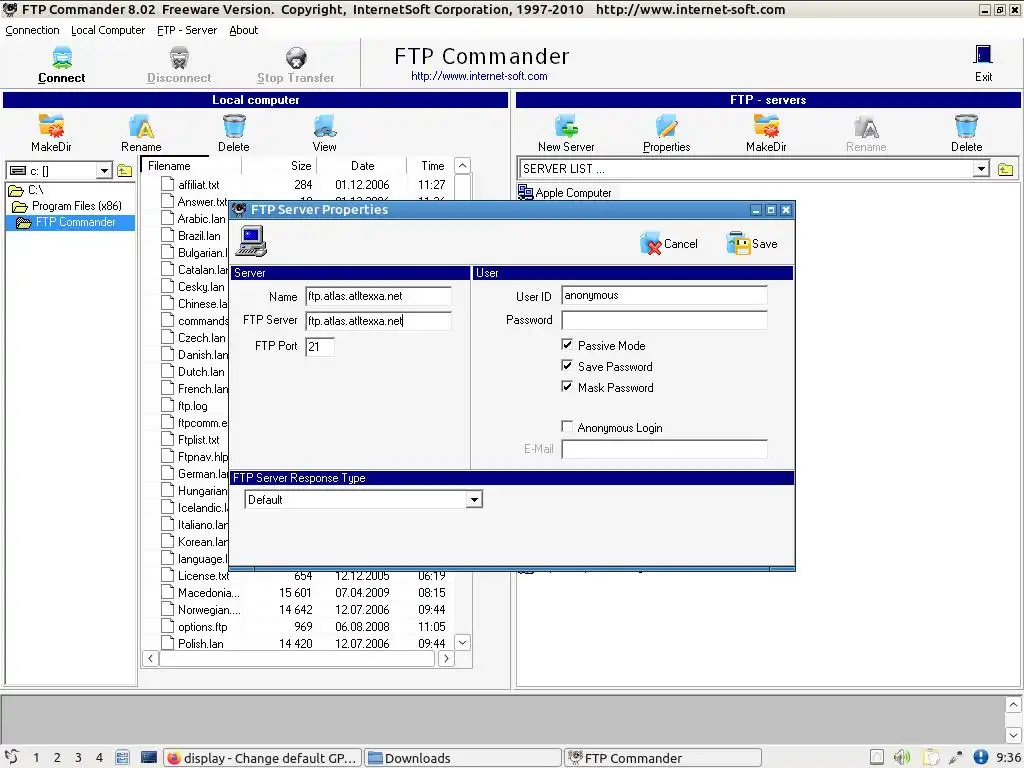The width and height of the screenshot is (1024, 768).
Task: Open the local drive c: dropdown
Action: [x=104, y=171]
